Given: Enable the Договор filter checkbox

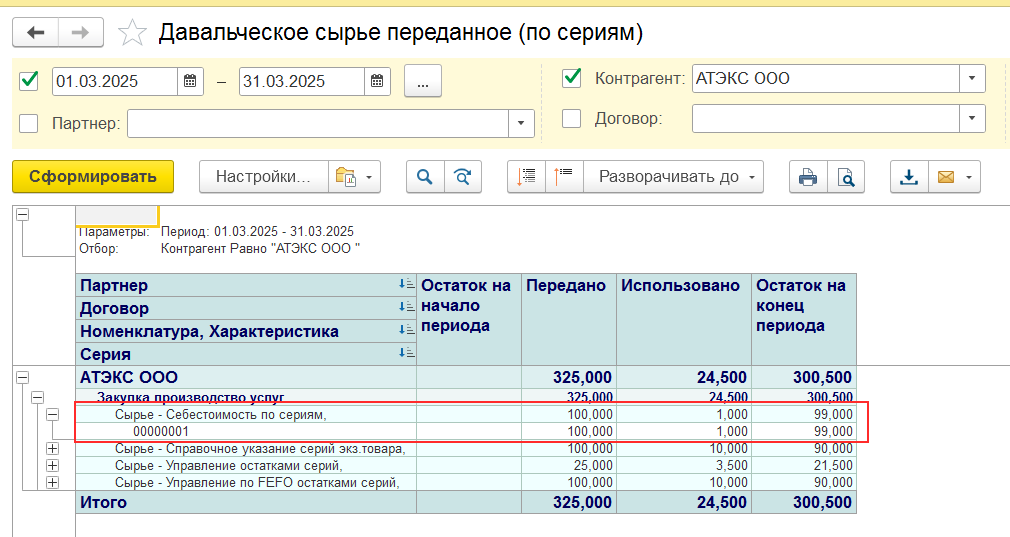Looking at the screenshot, I should [572, 118].
